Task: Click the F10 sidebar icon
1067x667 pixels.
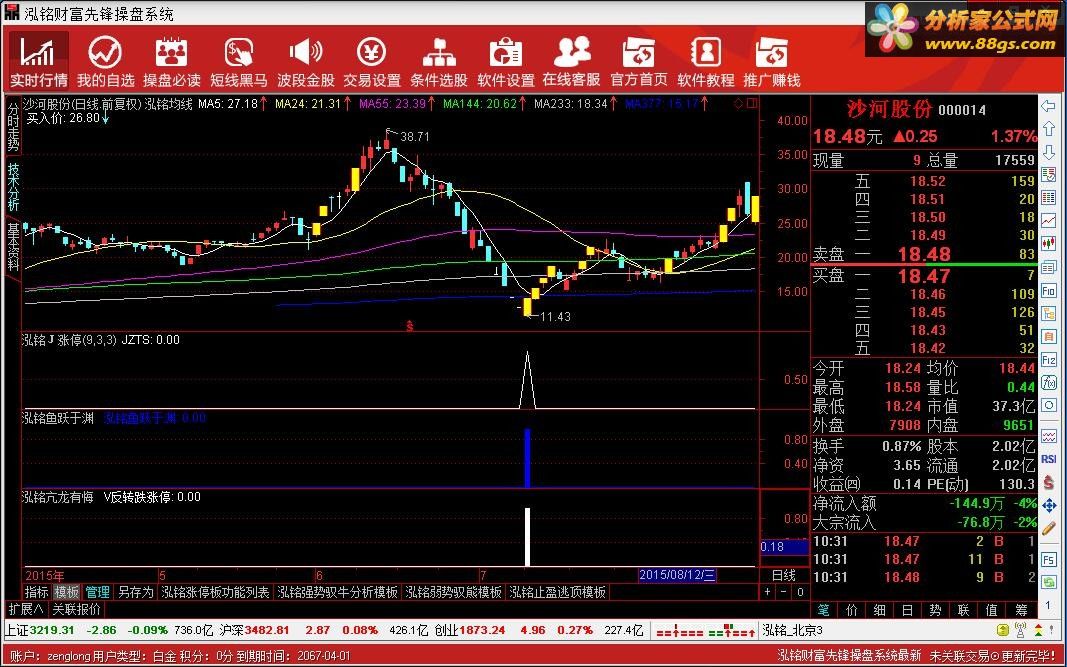Action: click(1049, 291)
